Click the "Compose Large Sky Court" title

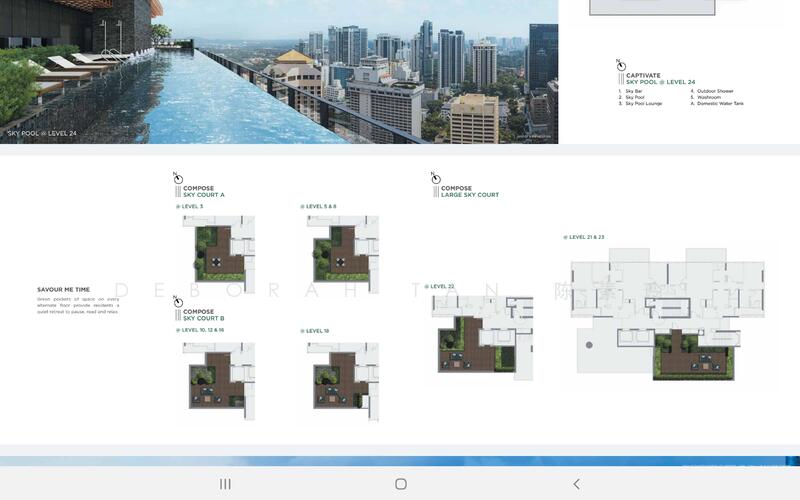point(470,191)
